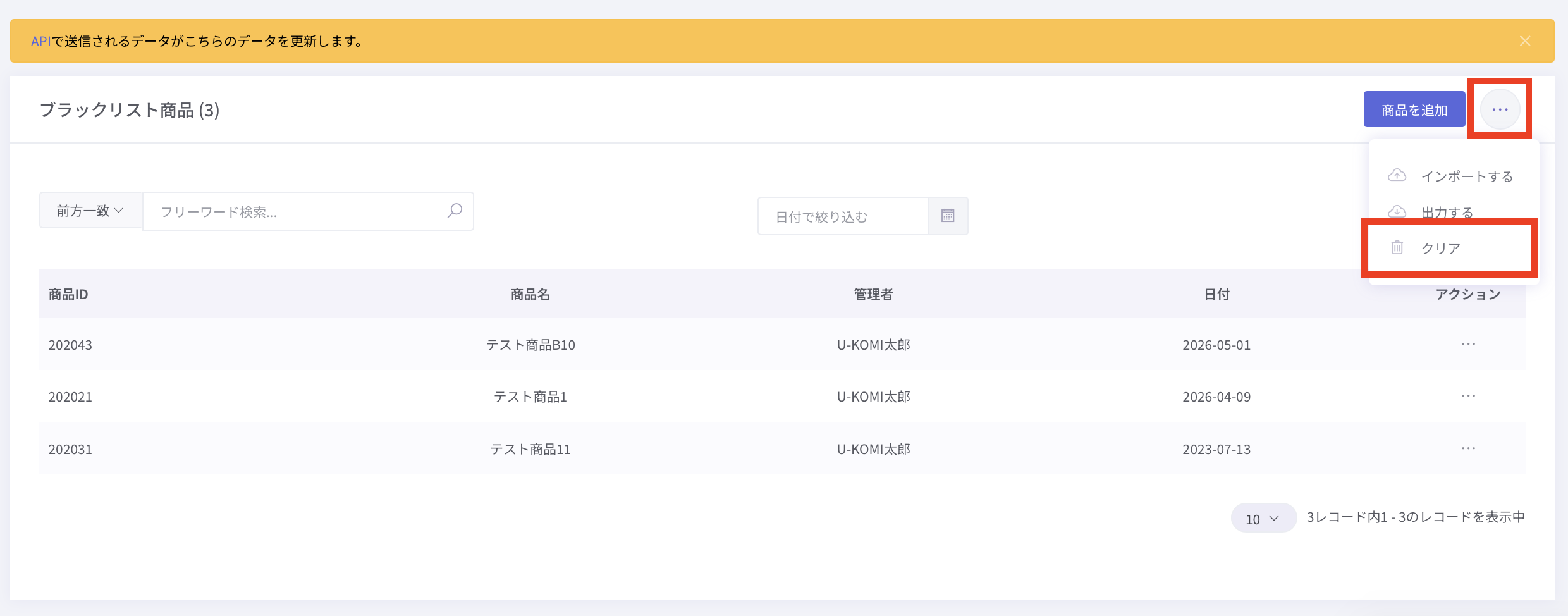Click the 商品を追加 button

pyautogui.click(x=1414, y=109)
